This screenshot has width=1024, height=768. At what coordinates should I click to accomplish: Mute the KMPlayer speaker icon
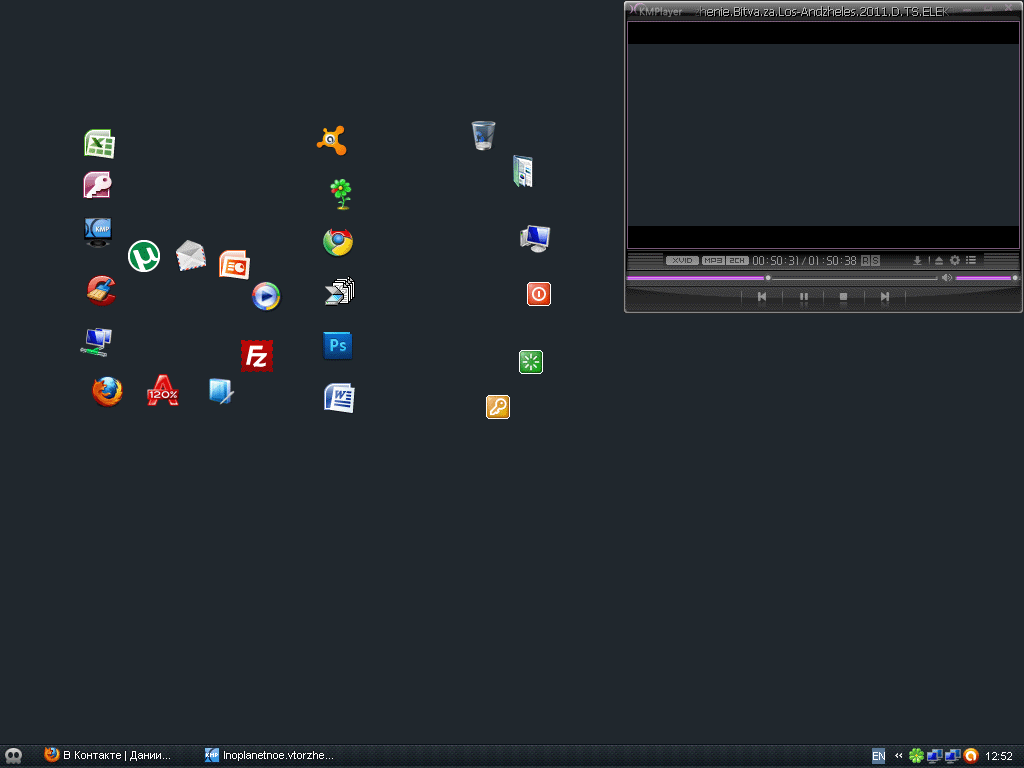(x=946, y=277)
